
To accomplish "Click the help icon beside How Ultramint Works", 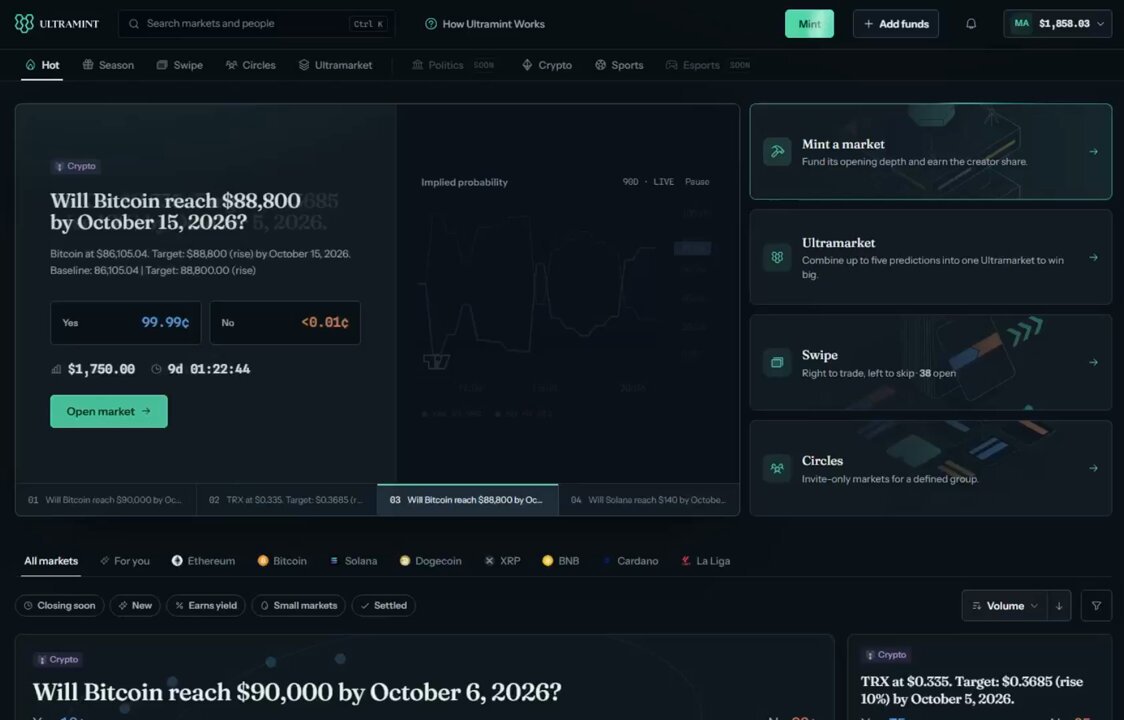I will click(431, 24).
